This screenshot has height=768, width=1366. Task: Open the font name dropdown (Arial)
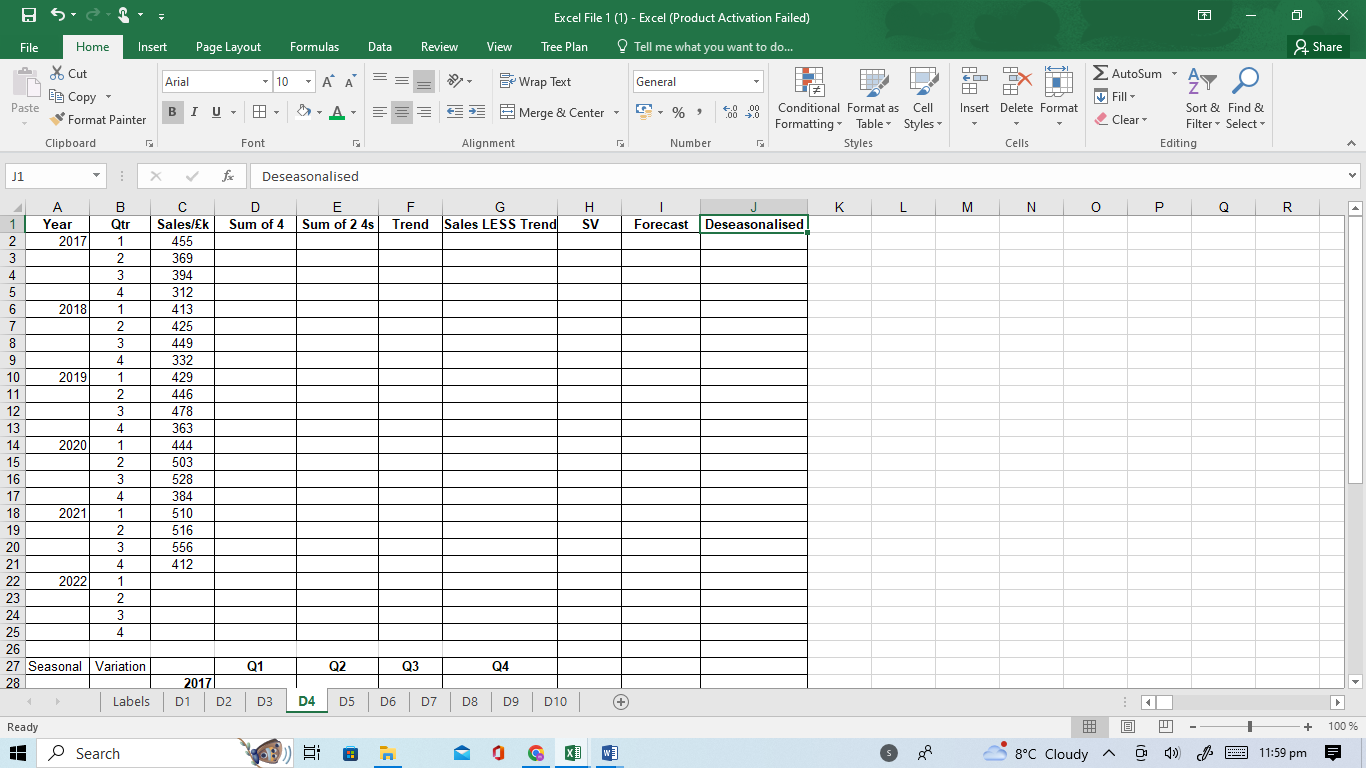point(266,82)
